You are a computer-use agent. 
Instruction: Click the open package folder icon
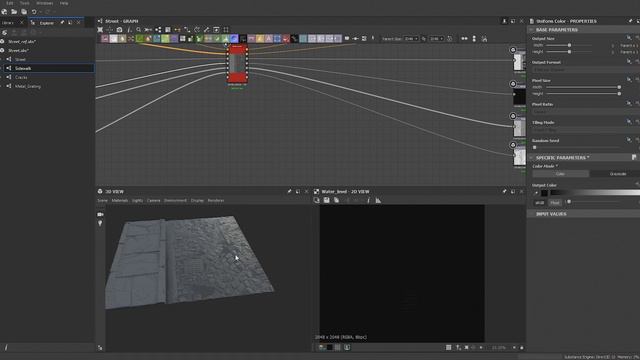point(14,12)
